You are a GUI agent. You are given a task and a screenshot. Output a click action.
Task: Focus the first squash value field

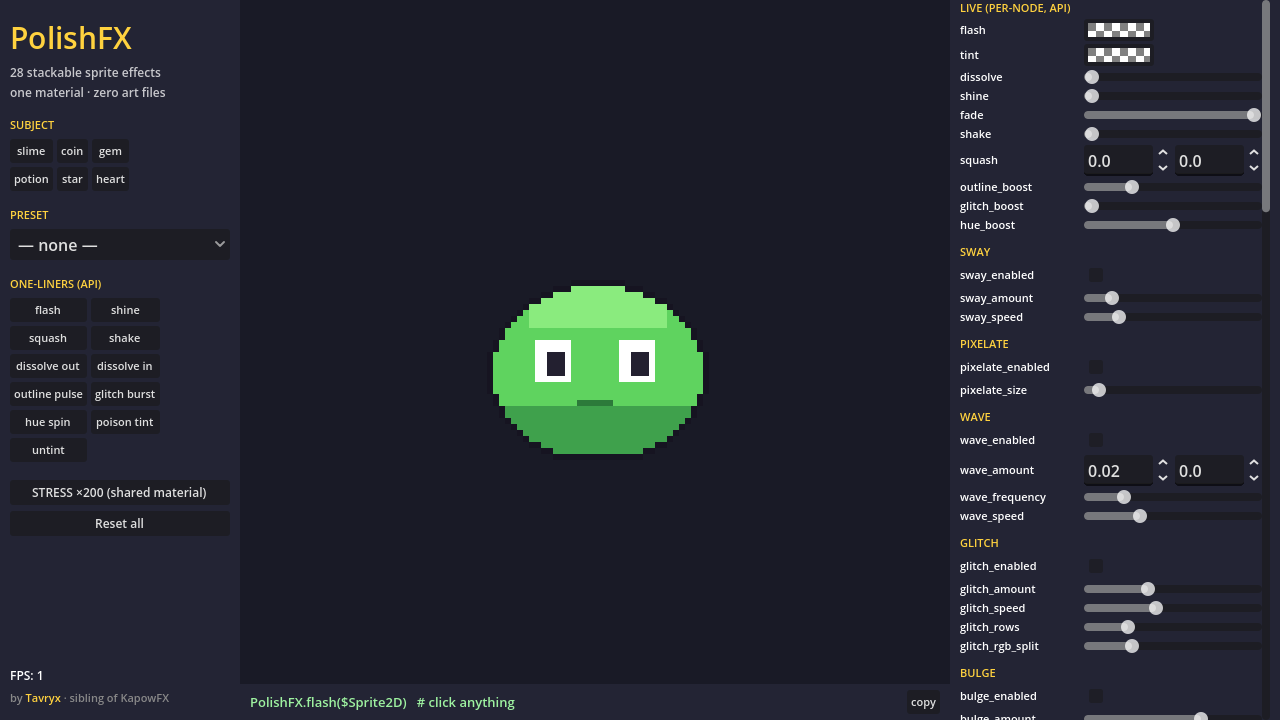pos(1118,160)
